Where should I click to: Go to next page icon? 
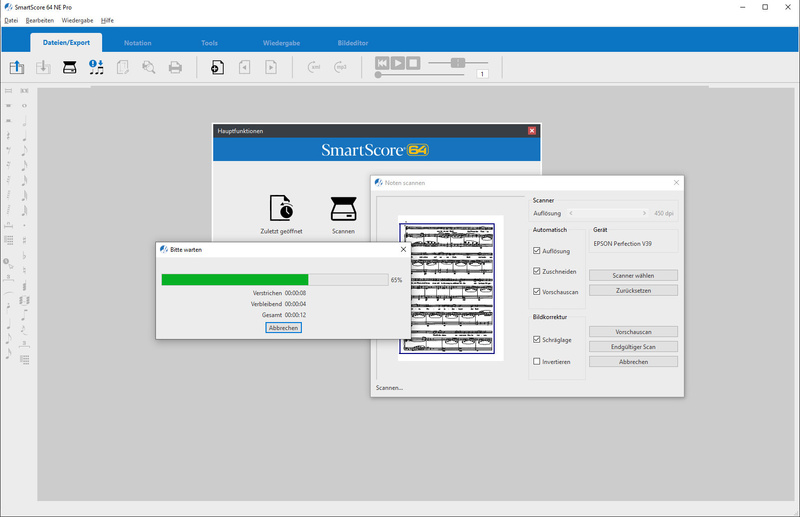coord(271,67)
